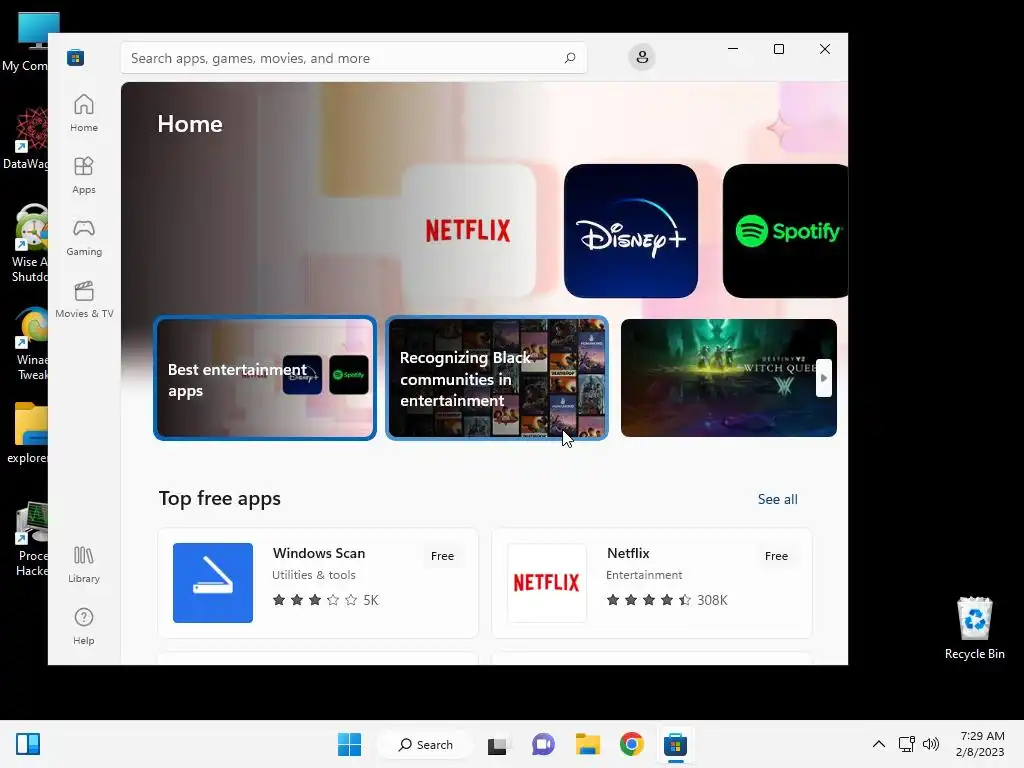This screenshot has height=768, width=1024.
Task: Go to the Apps section
Action: 84,175
